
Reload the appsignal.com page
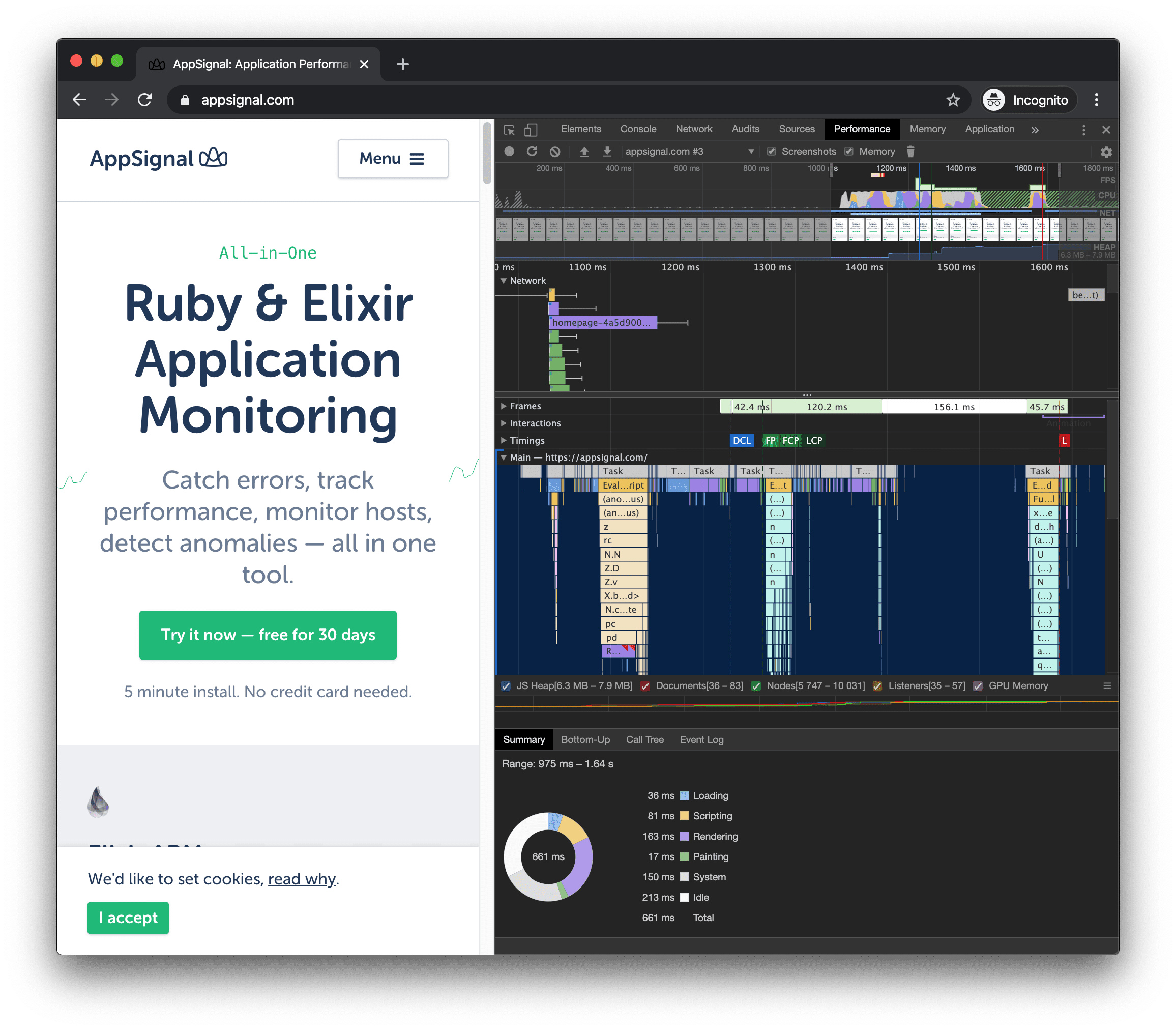coord(145,100)
